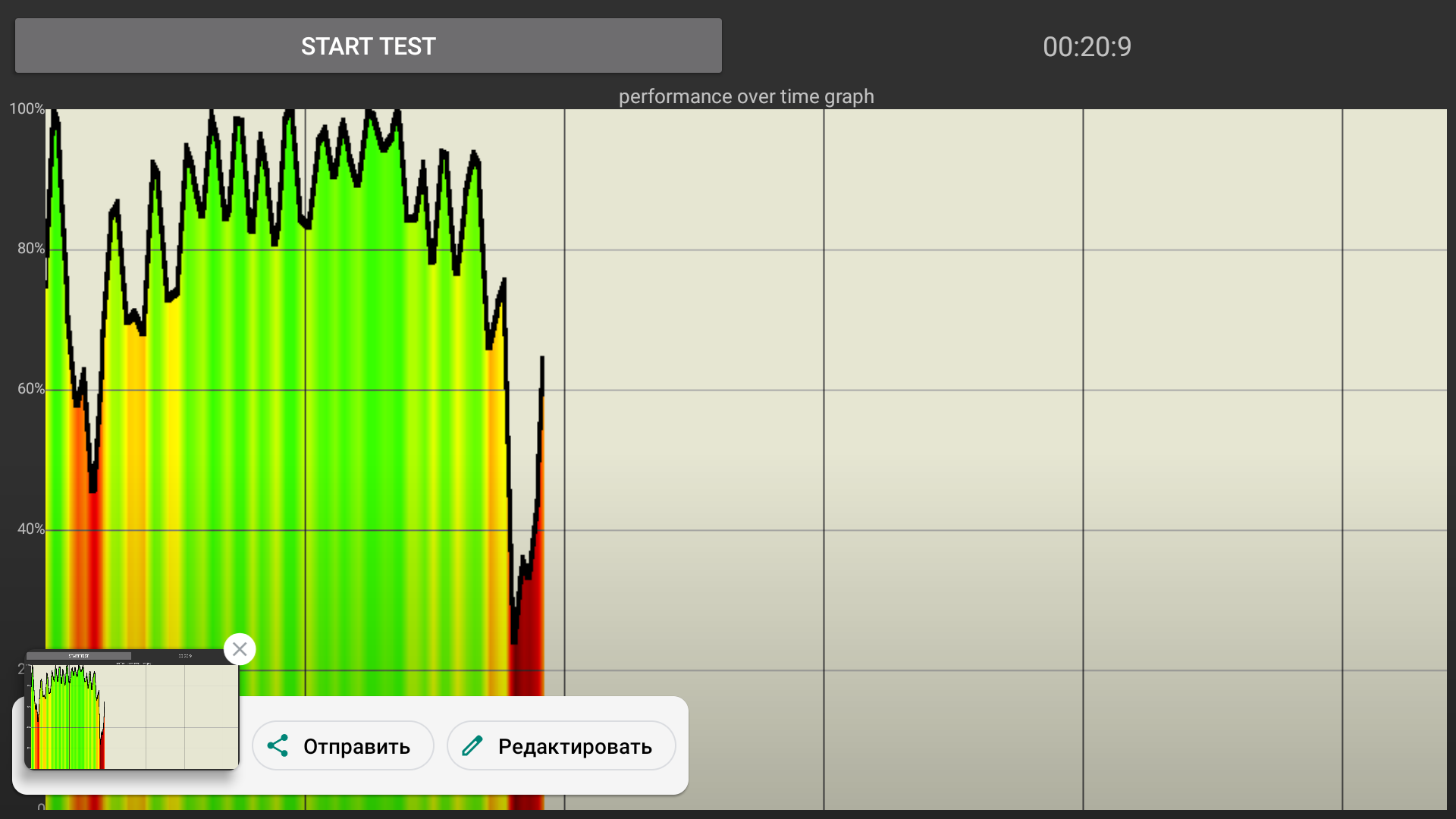The height and width of the screenshot is (819, 1456).
Task: Click the last point of the black performance line
Action: pos(542,359)
